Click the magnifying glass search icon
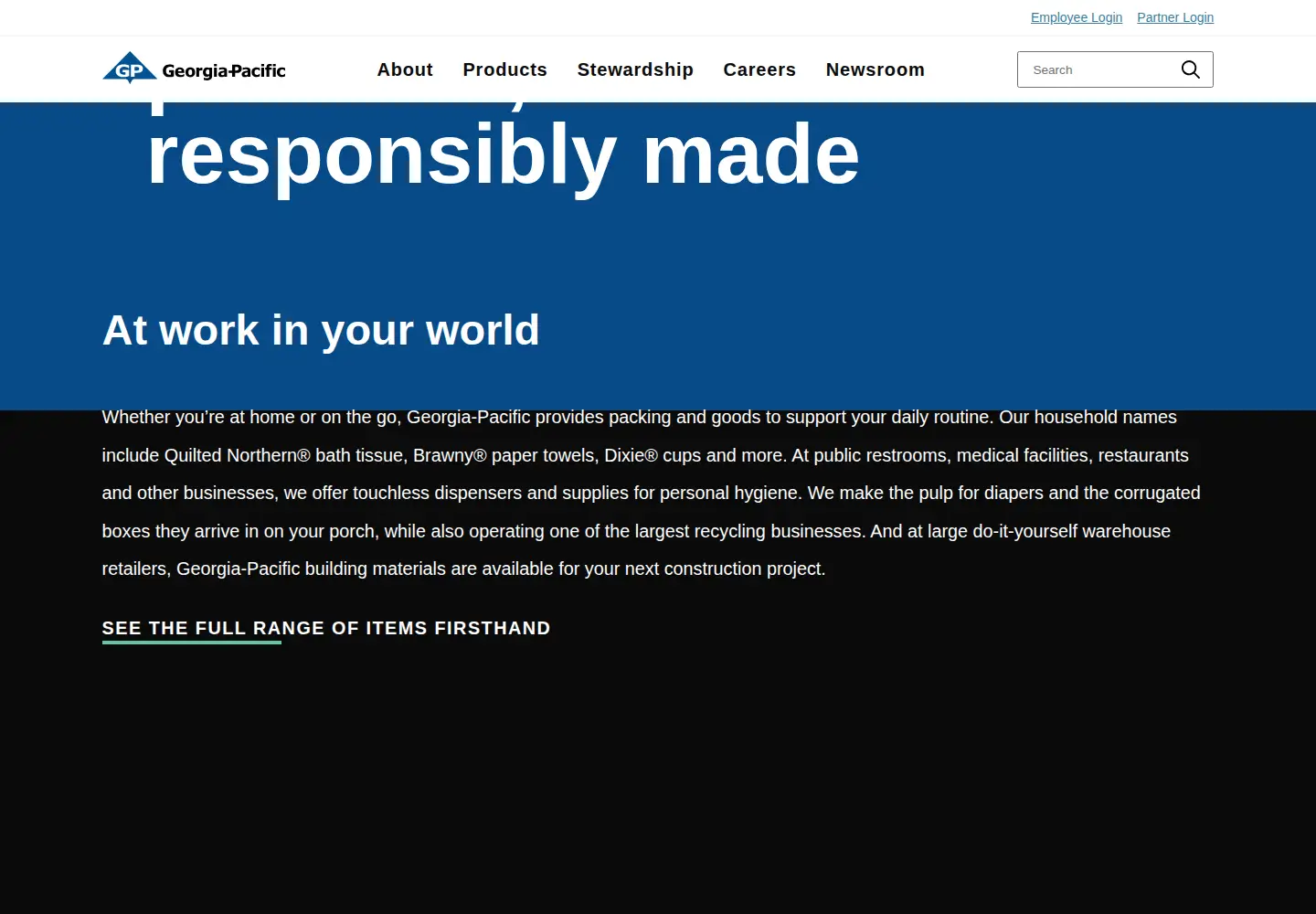1316x914 pixels. tap(1190, 69)
